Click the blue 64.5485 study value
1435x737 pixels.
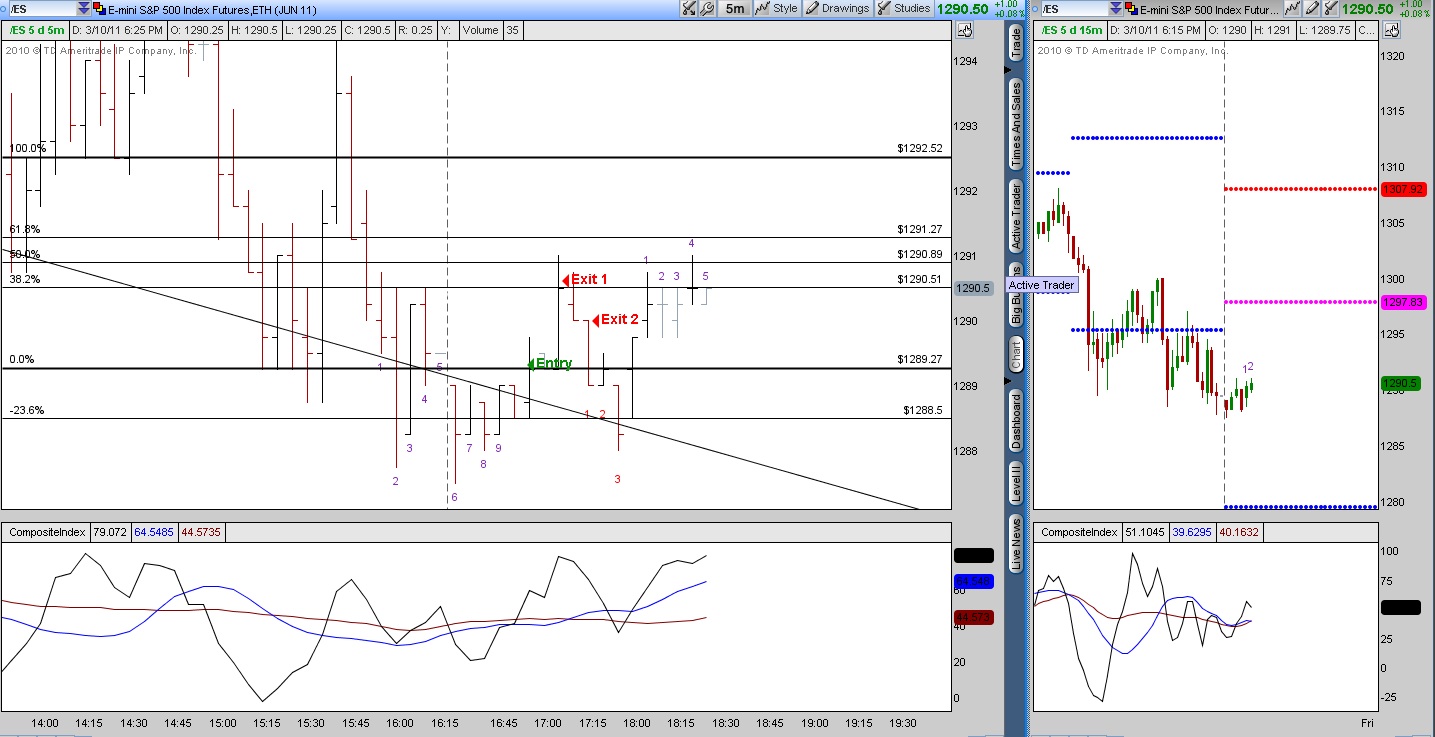pos(155,533)
